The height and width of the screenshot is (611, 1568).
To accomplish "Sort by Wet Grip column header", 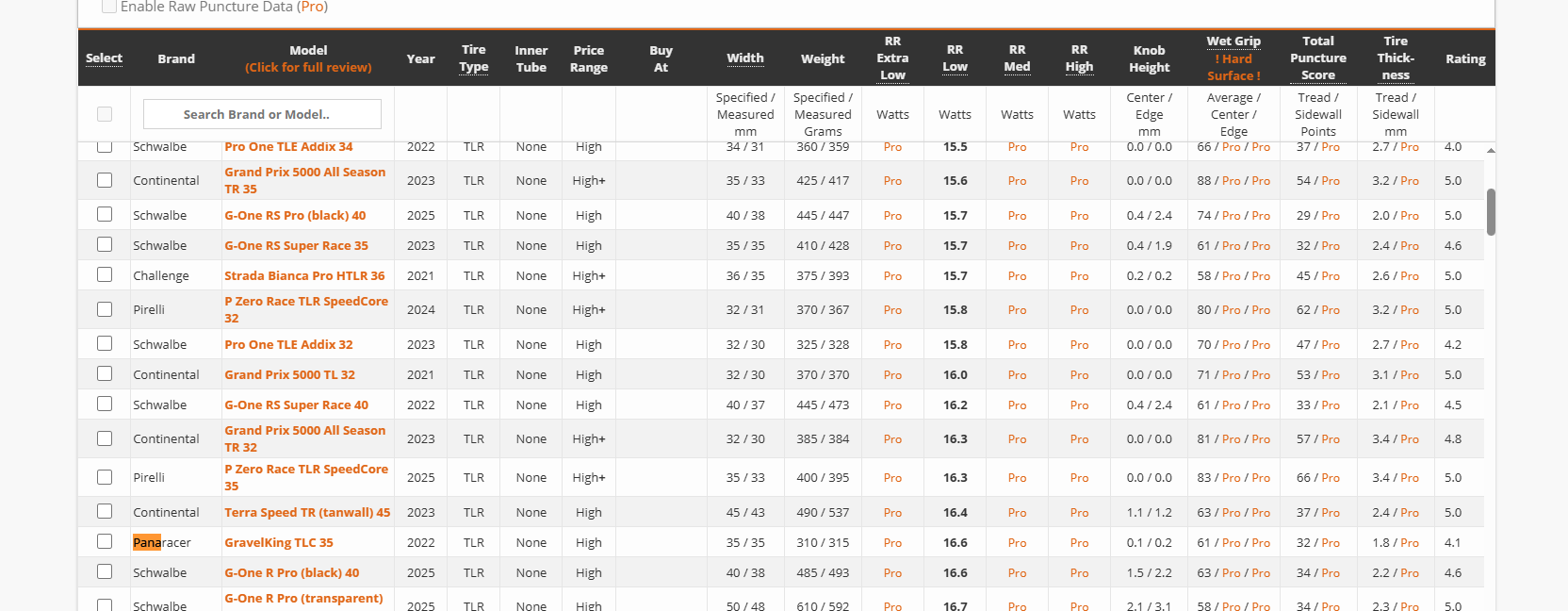I will 1233,41.
